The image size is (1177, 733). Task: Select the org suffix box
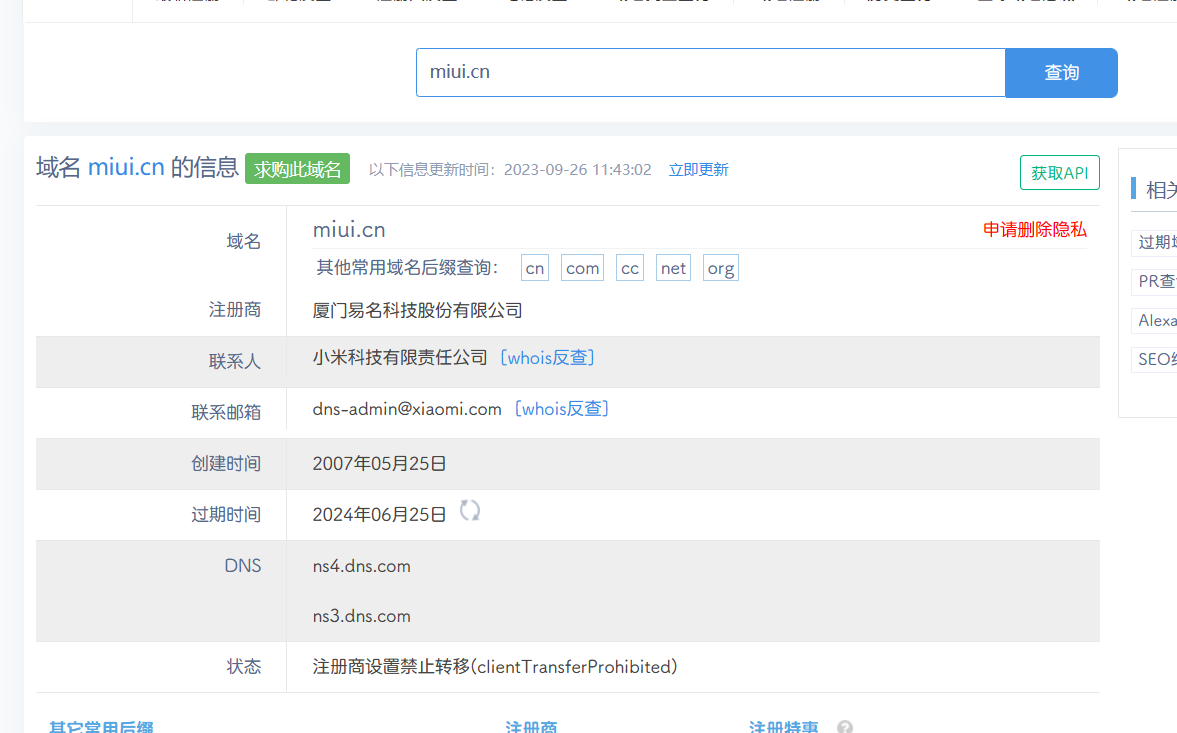(721, 268)
